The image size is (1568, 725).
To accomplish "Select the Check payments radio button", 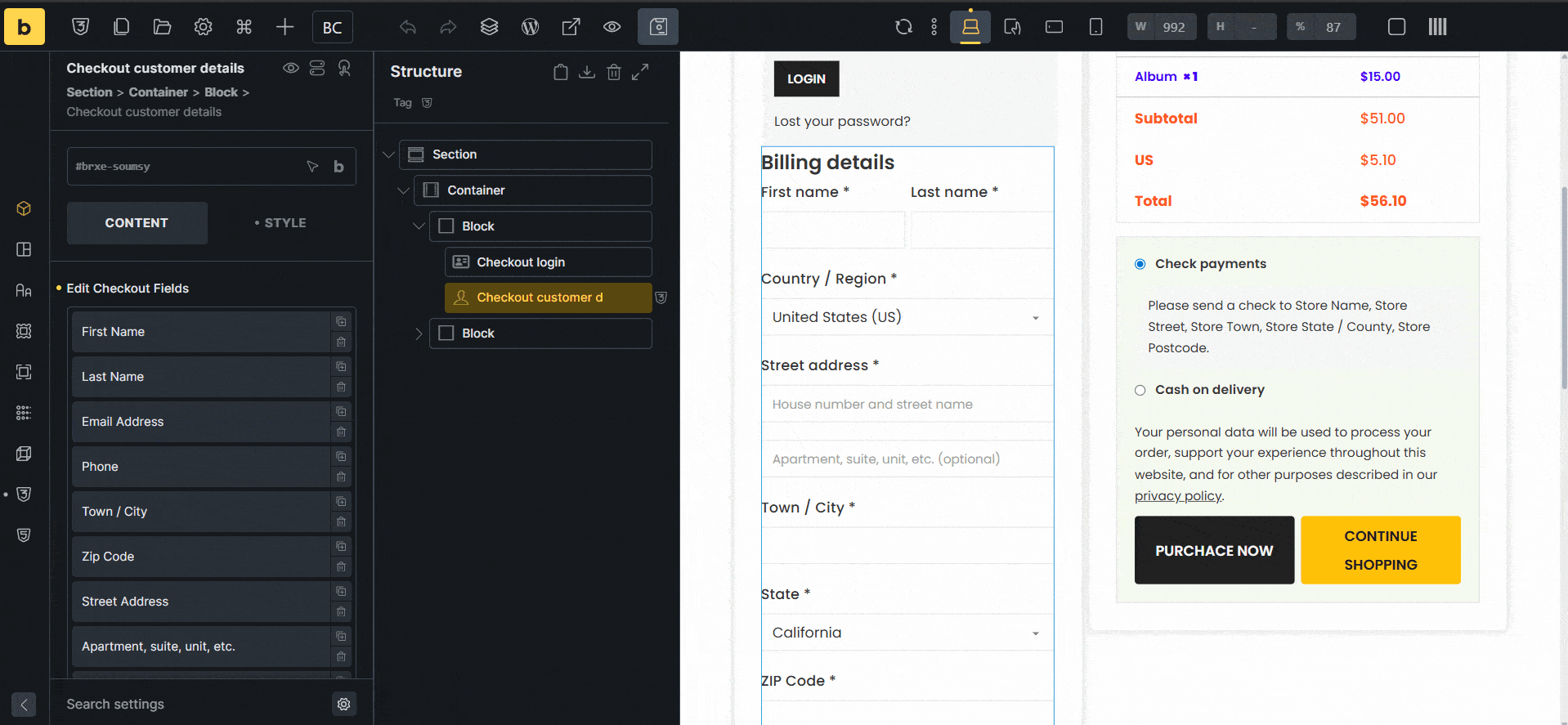I will 1140,264.
